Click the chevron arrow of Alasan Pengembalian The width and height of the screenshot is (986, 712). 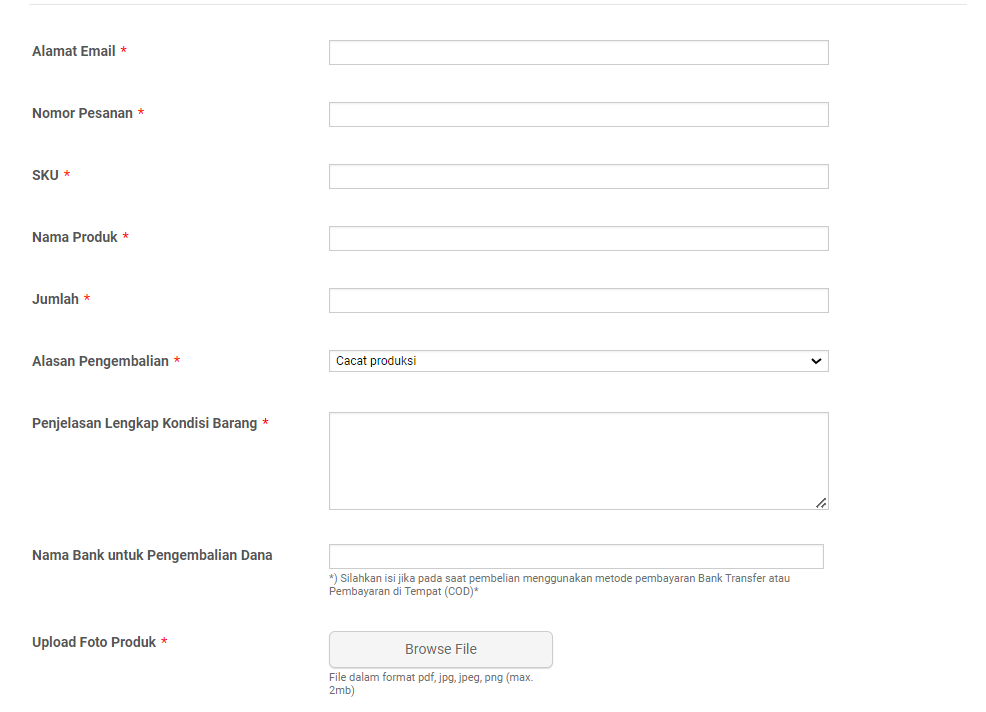pos(816,361)
